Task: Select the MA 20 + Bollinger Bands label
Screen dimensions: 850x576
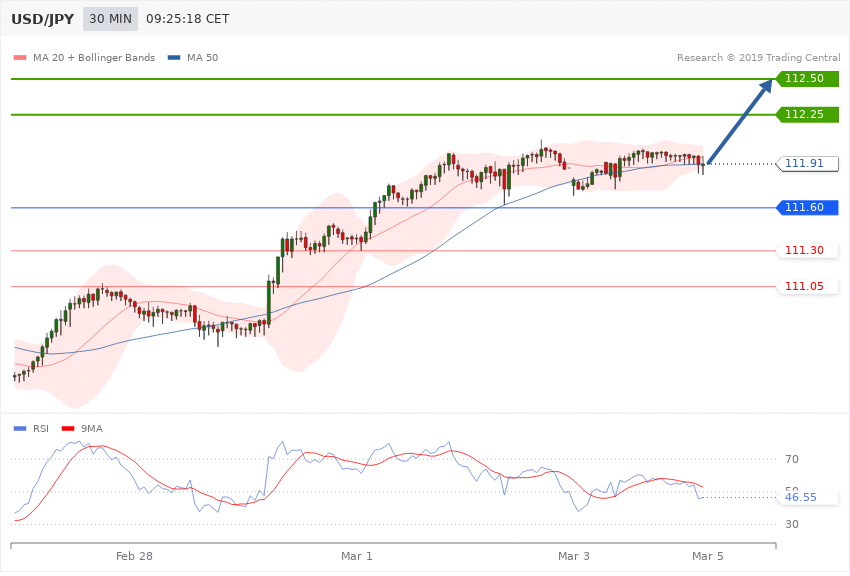Action: point(94,57)
